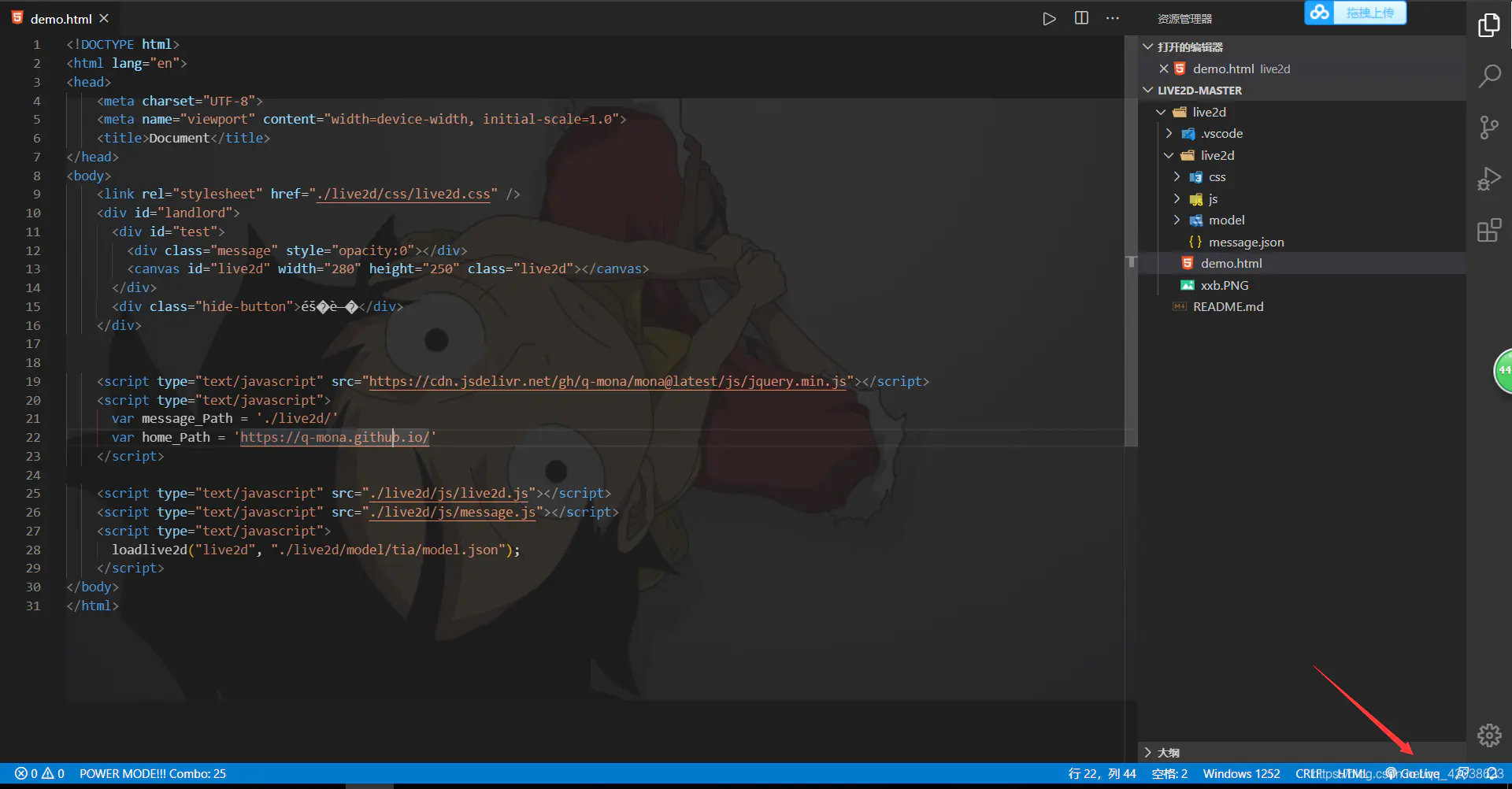Screen dimensions: 1512x789
Task: Close demo.html in the open editors list
Action: pyautogui.click(x=1164, y=69)
